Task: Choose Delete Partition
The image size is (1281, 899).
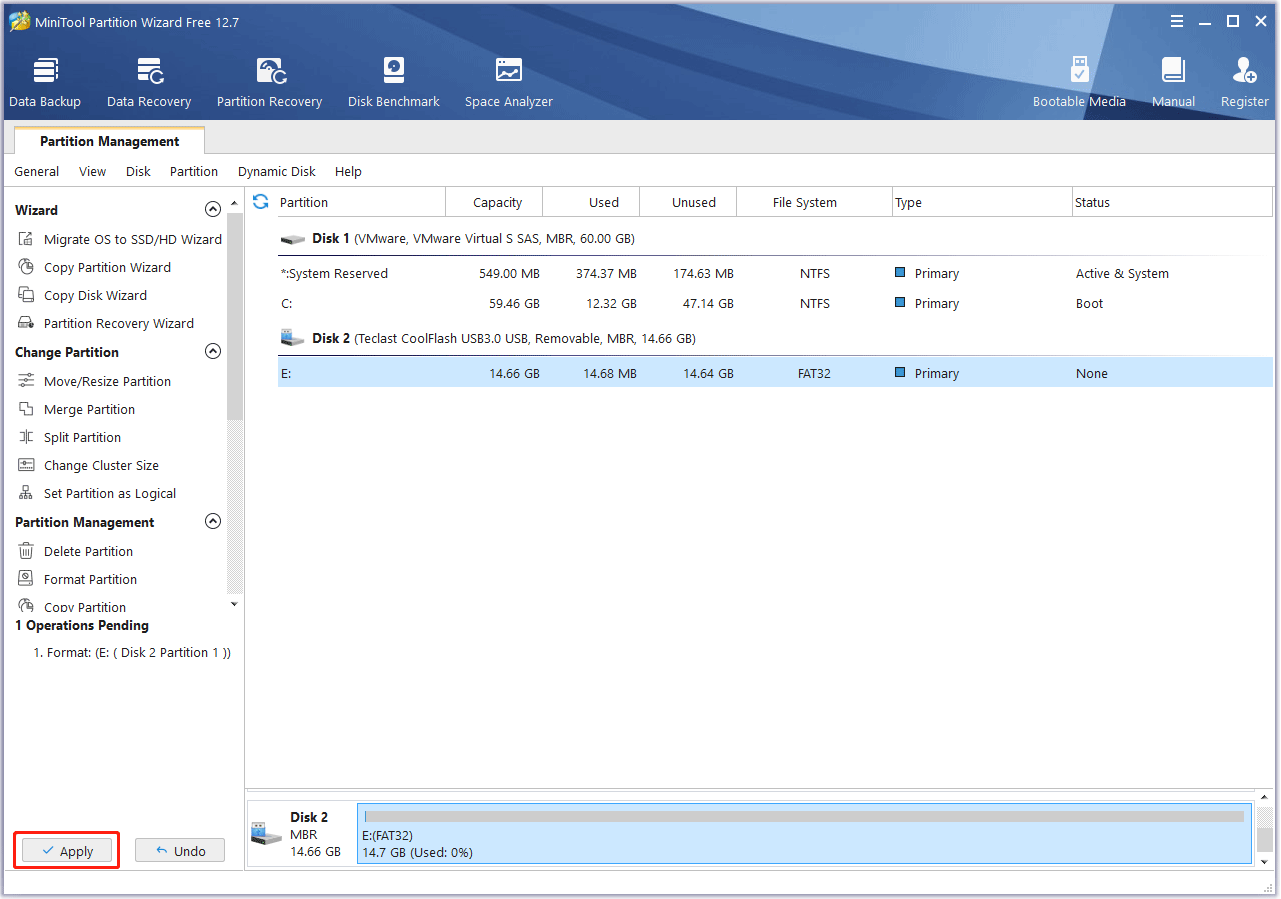Action: coord(76,551)
